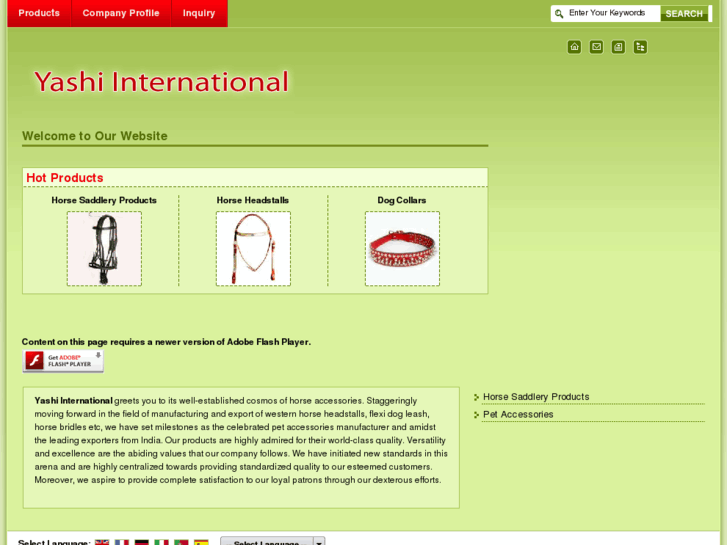Open the Company Profile menu
The height and width of the screenshot is (545, 727).
[x=121, y=13]
